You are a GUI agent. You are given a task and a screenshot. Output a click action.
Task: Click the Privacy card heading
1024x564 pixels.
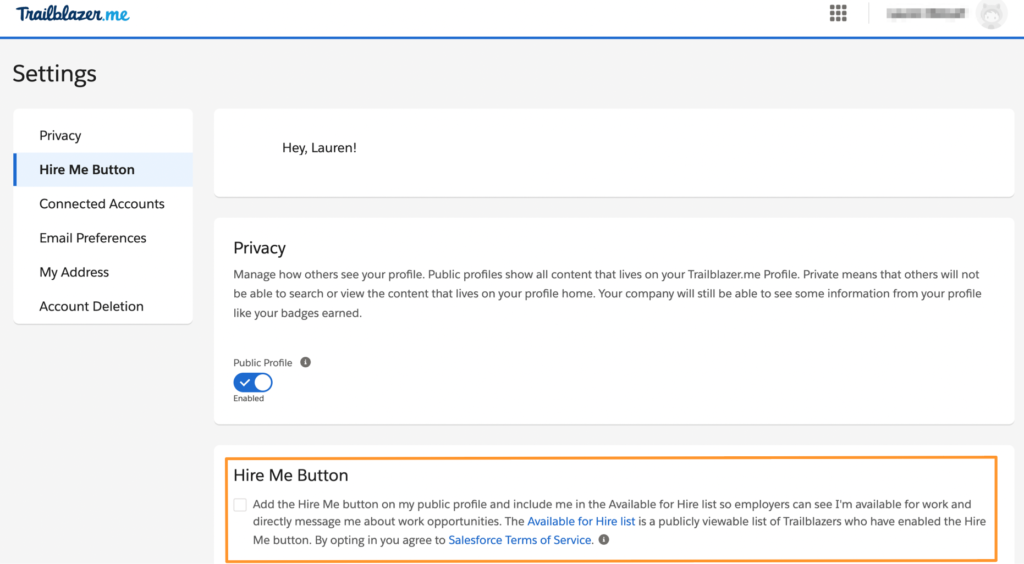(x=259, y=248)
